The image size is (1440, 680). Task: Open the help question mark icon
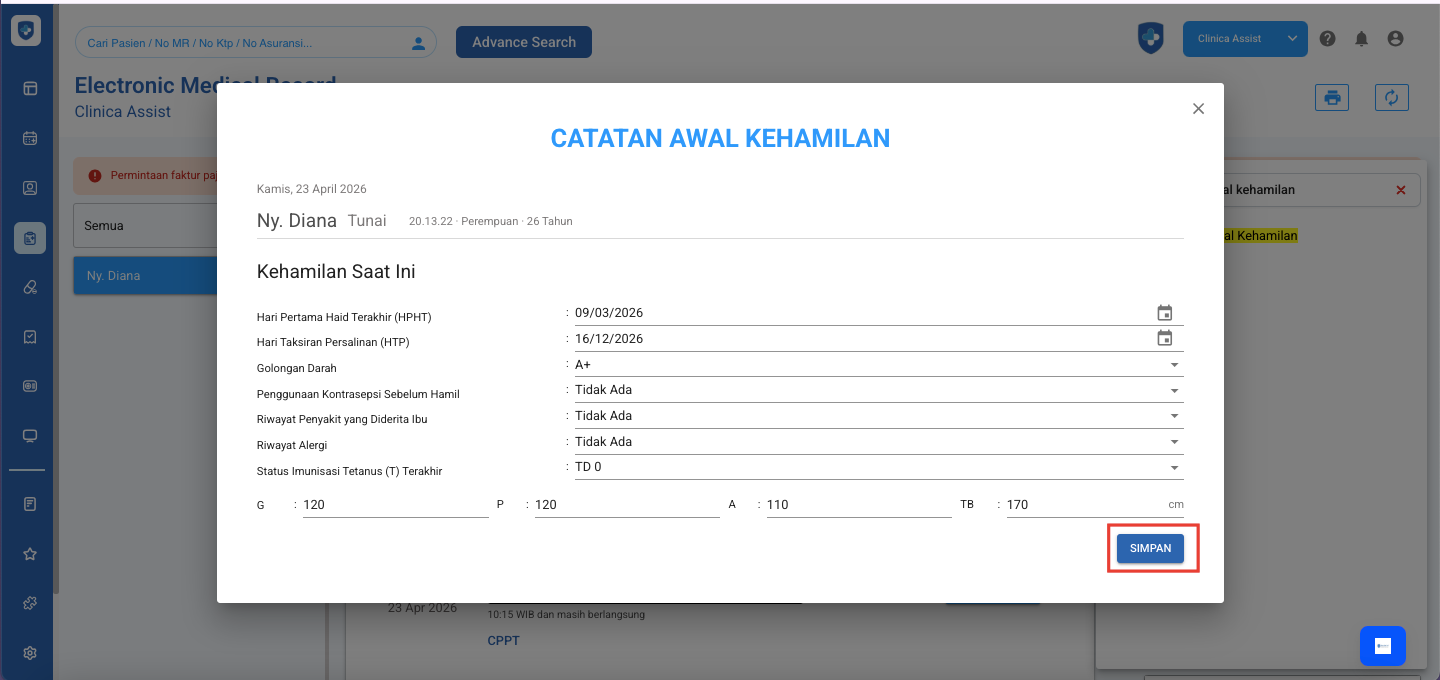pyautogui.click(x=1327, y=39)
